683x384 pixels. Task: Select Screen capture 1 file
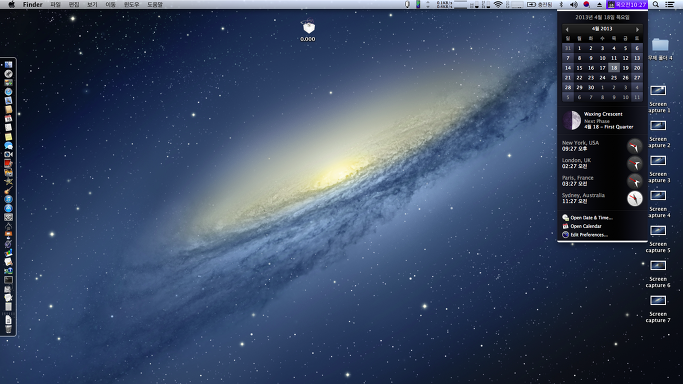click(658, 91)
